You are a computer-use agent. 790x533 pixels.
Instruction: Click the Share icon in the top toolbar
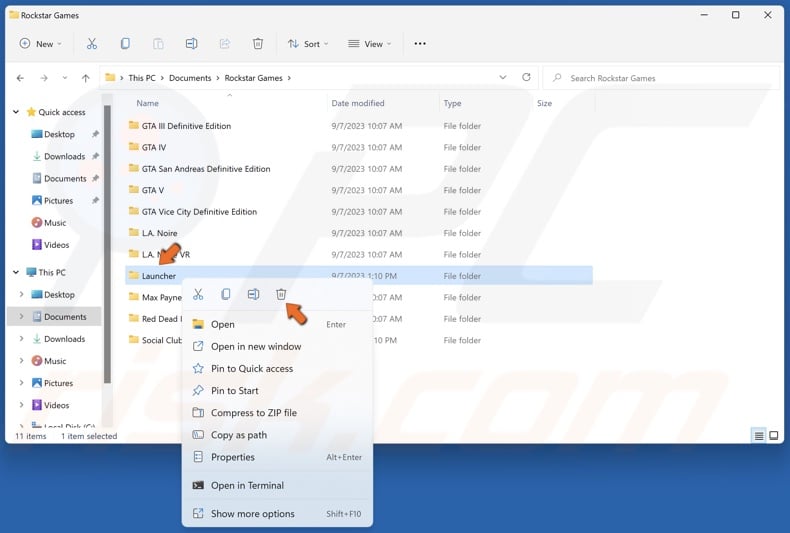[225, 44]
